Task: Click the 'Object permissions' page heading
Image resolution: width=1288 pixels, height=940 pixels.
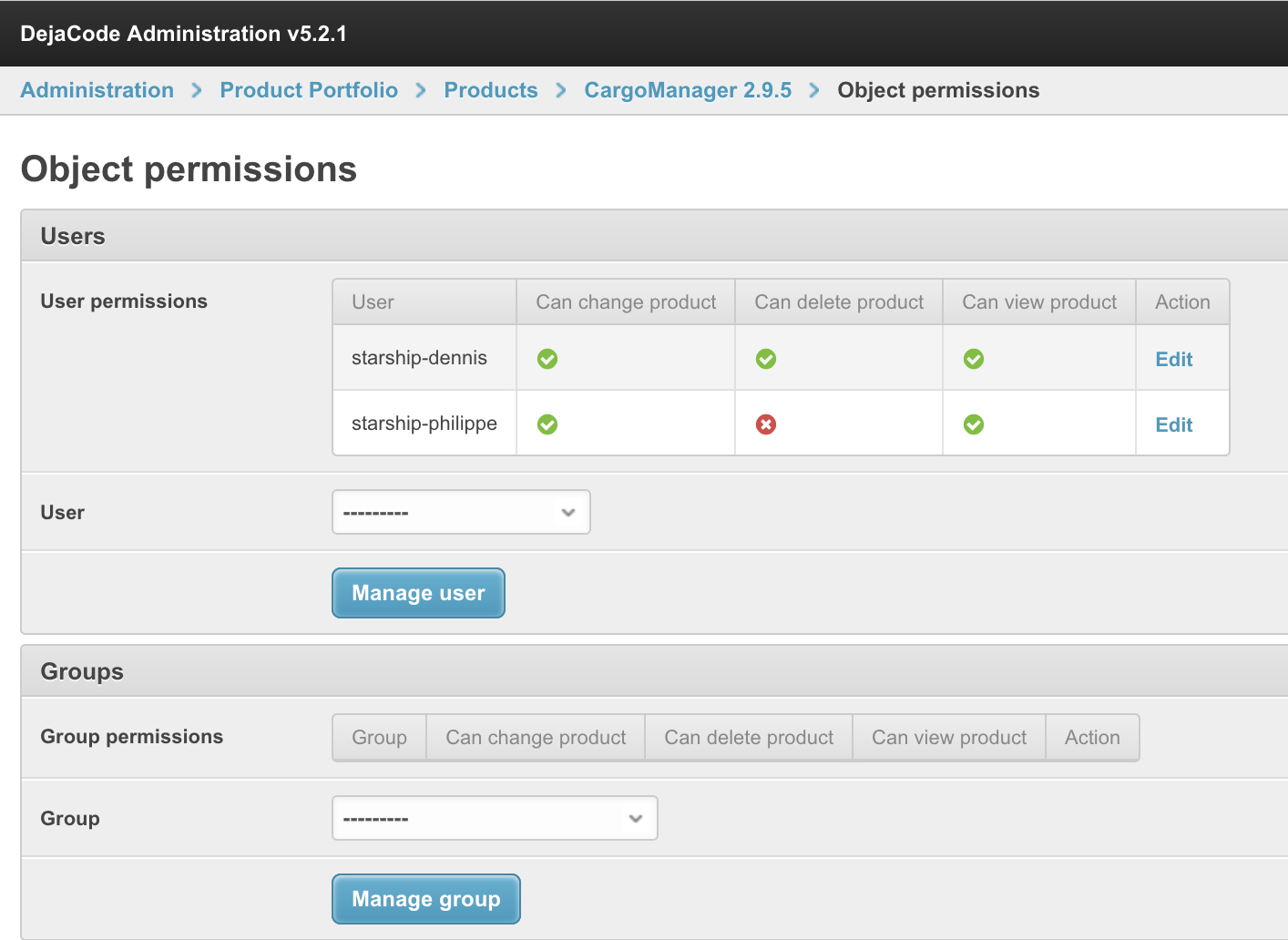Action: 189,169
